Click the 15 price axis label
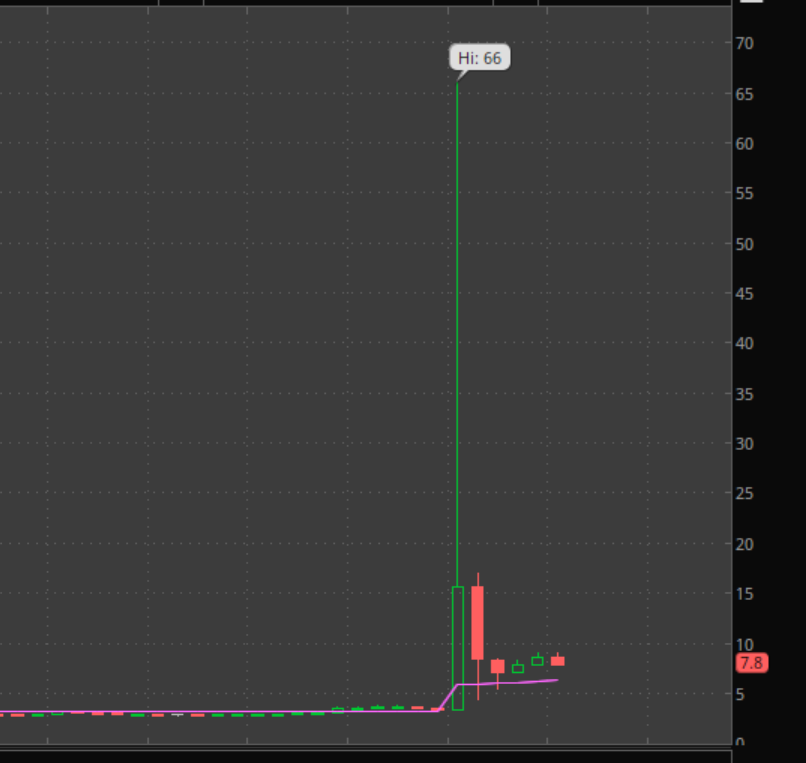Viewport: 806px width, 763px height. tap(744, 594)
